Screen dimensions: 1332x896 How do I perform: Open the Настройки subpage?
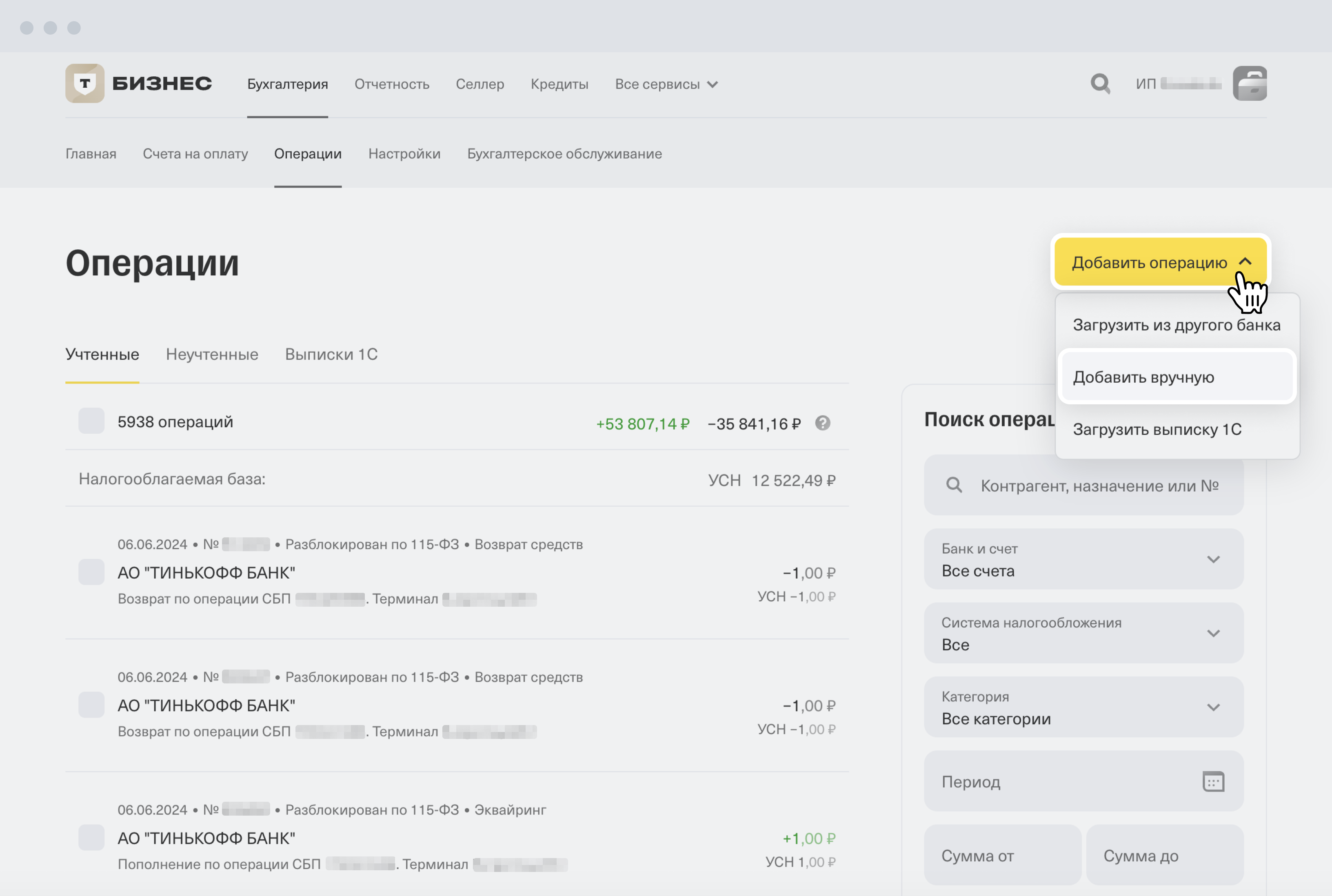coord(404,154)
